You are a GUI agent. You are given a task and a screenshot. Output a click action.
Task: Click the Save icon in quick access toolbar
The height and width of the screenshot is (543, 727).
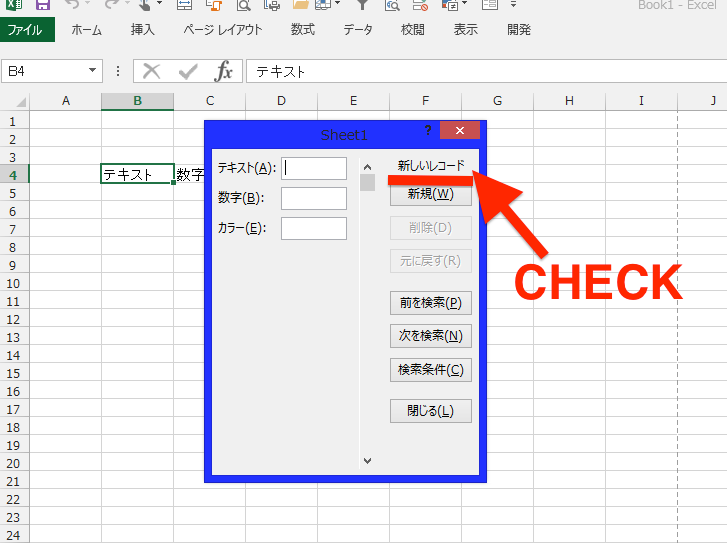coord(40,5)
